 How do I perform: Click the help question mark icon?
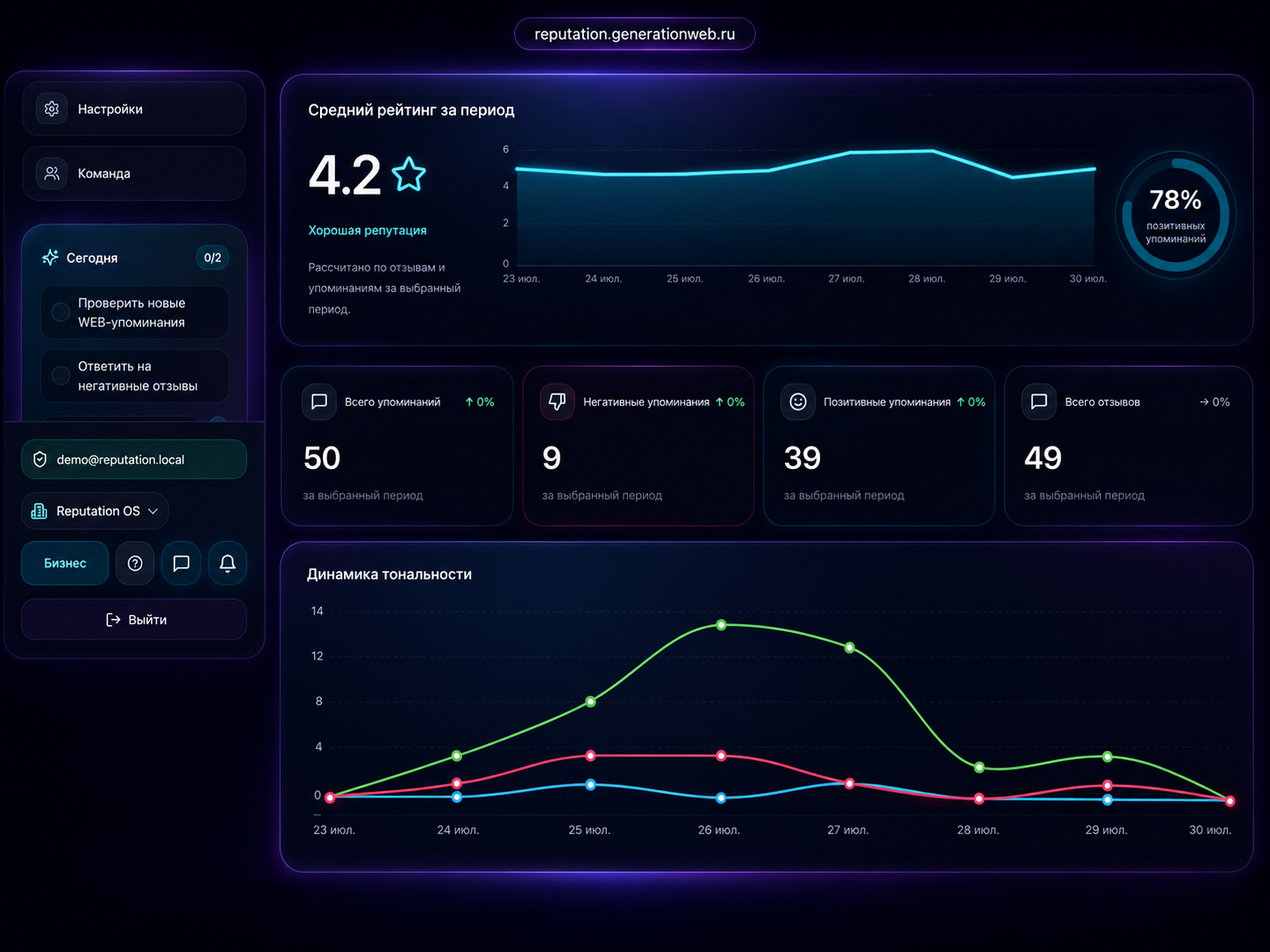point(135,563)
